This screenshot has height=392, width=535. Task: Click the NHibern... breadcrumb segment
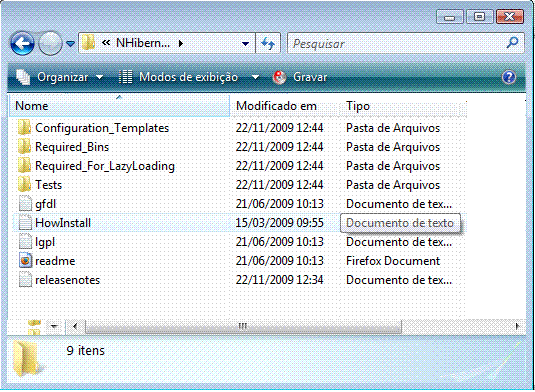point(143,43)
